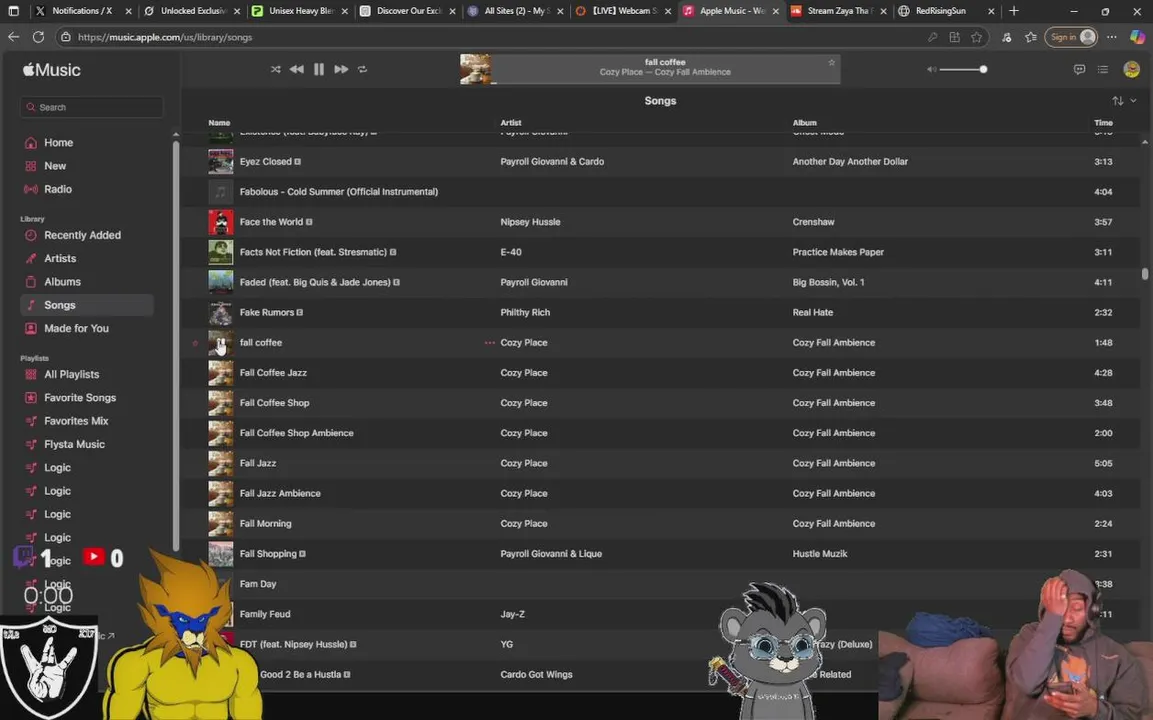Screen dimensions: 1153x720
Task: Open the Crenshaw album link
Action: [813, 222]
